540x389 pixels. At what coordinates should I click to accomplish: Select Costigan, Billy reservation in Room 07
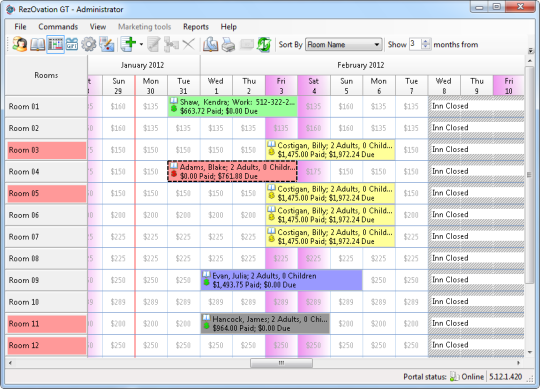(x=331, y=236)
